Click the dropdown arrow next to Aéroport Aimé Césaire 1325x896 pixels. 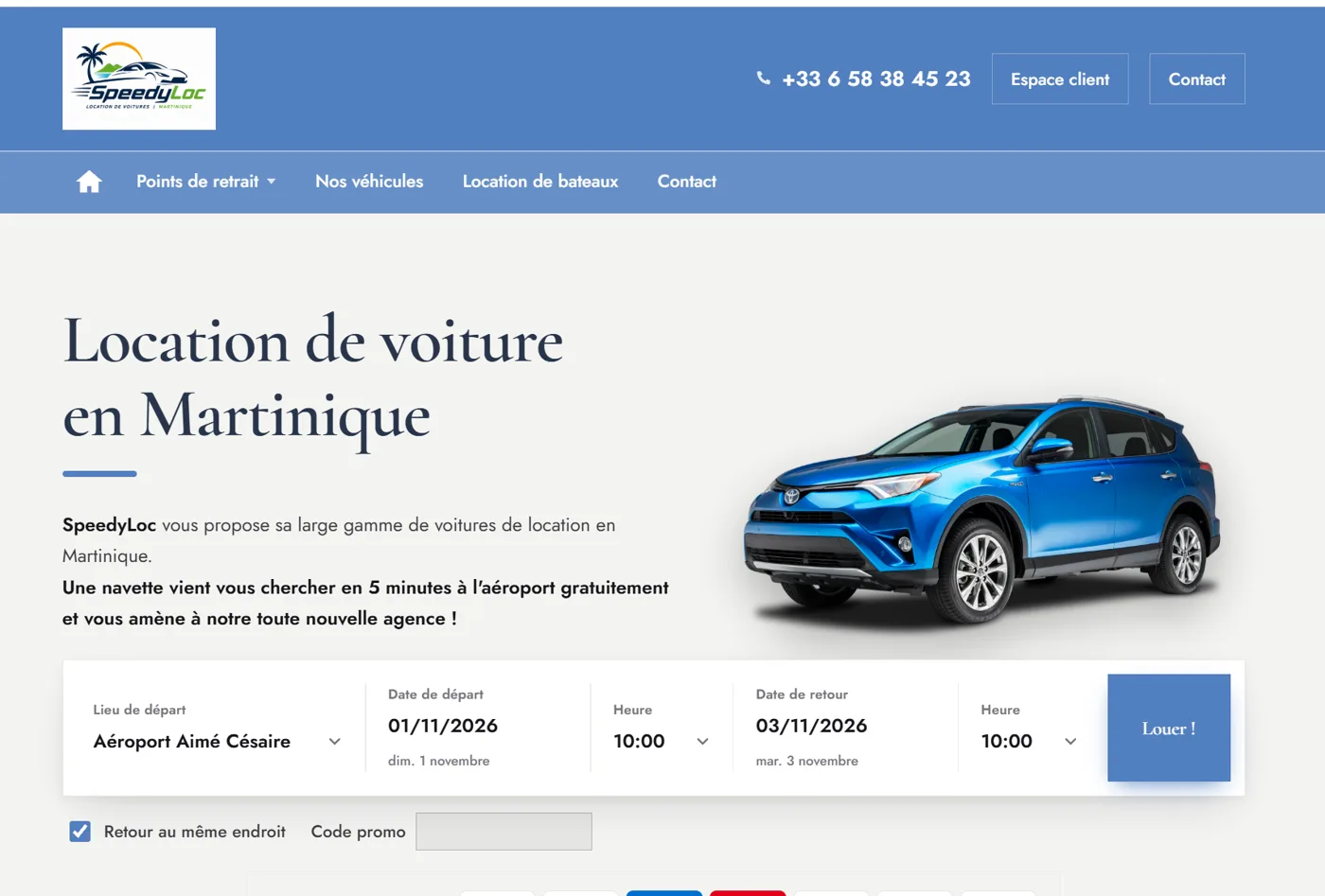334,742
